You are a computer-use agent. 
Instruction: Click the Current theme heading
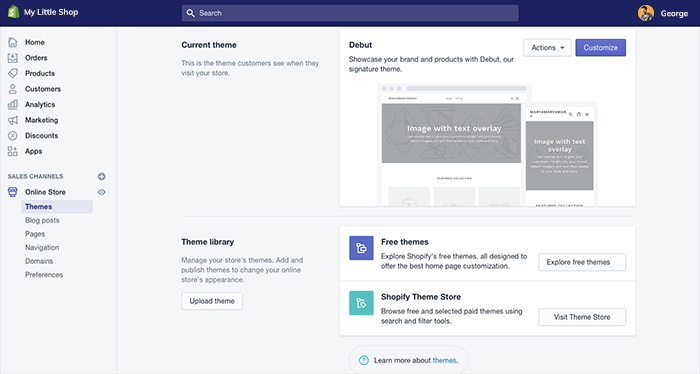209,45
